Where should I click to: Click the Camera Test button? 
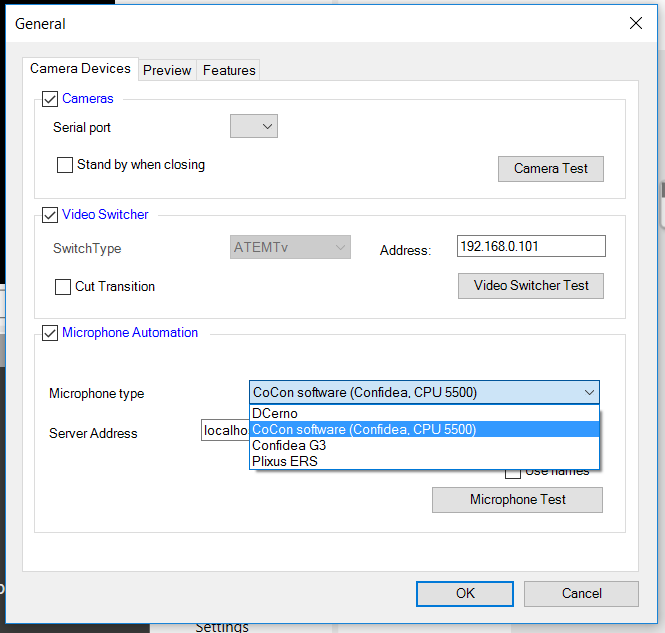[550, 169]
